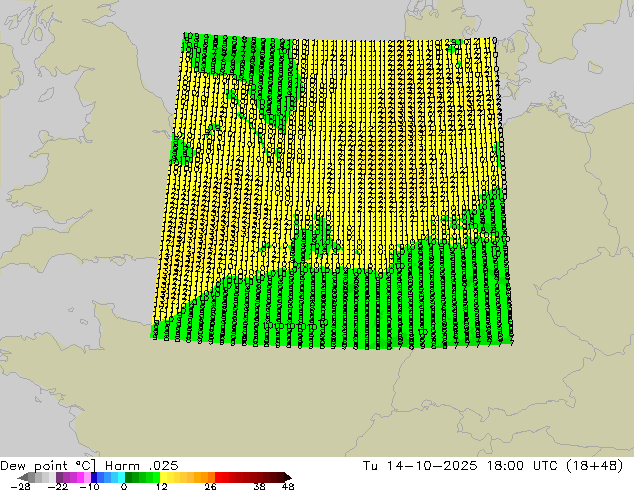Click the -10 legend scale label
634x490 pixels.
click(89, 486)
